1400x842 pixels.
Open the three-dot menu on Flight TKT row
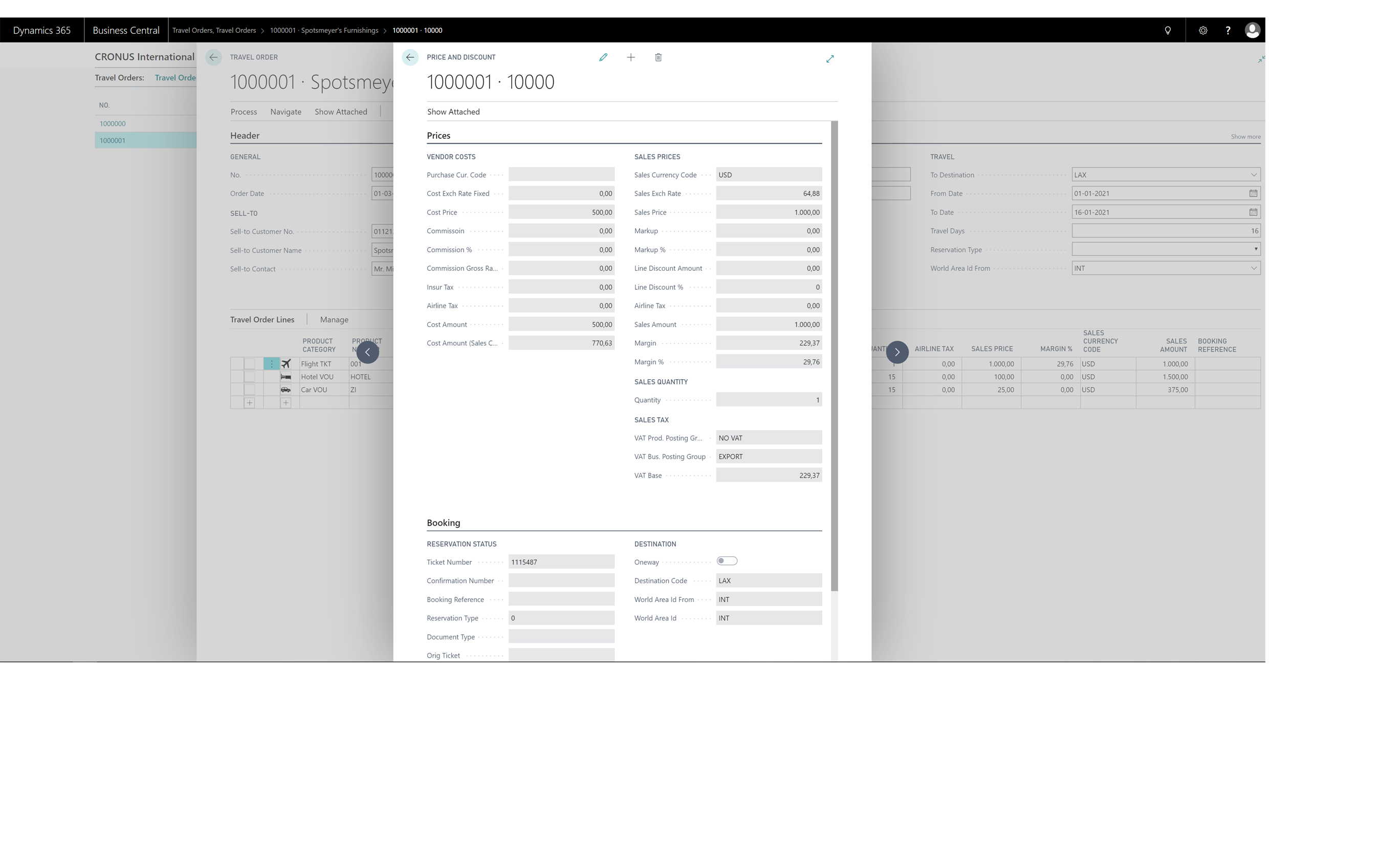271,364
